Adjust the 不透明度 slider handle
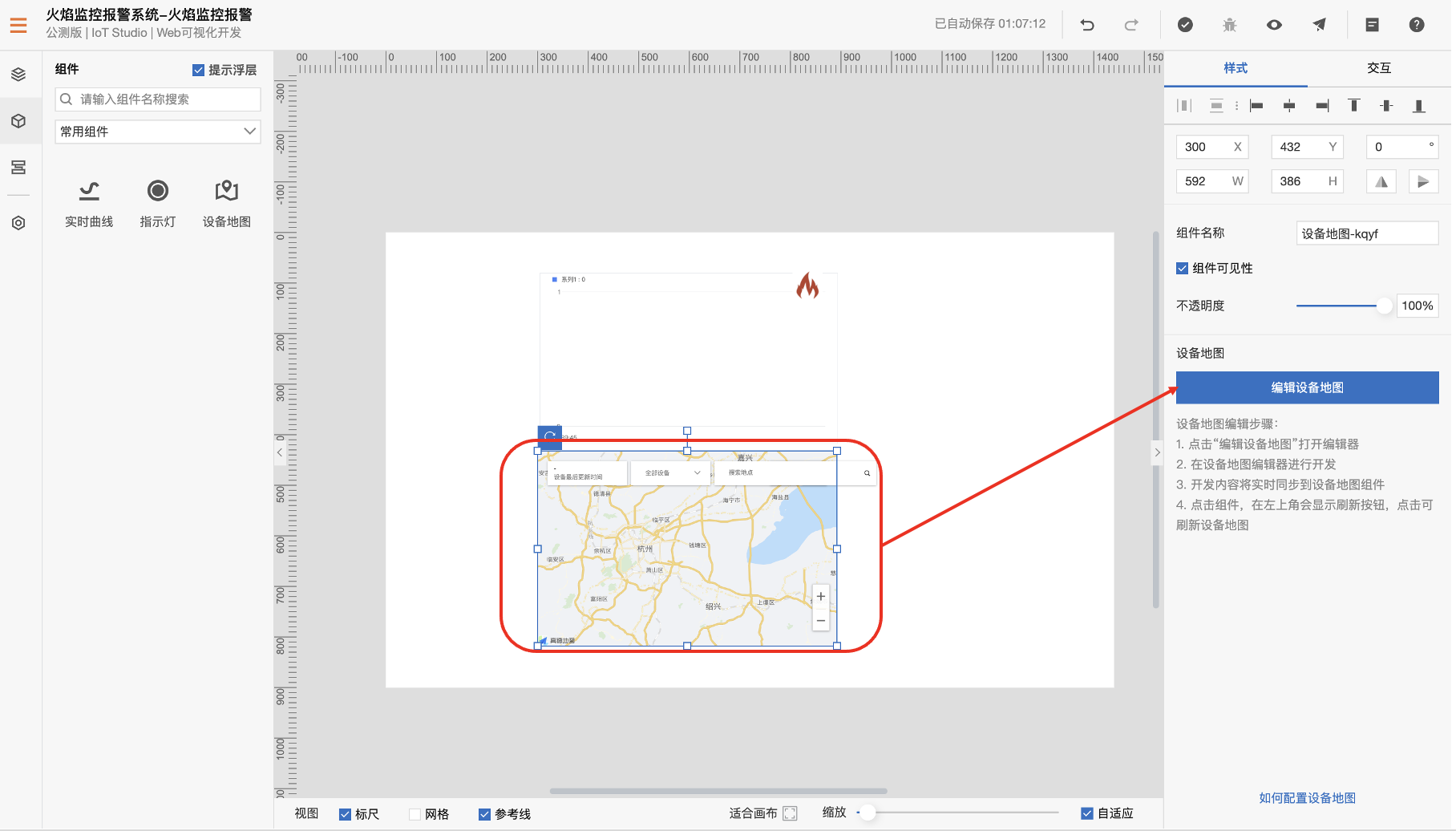The width and height of the screenshot is (1456, 831). click(x=1384, y=306)
